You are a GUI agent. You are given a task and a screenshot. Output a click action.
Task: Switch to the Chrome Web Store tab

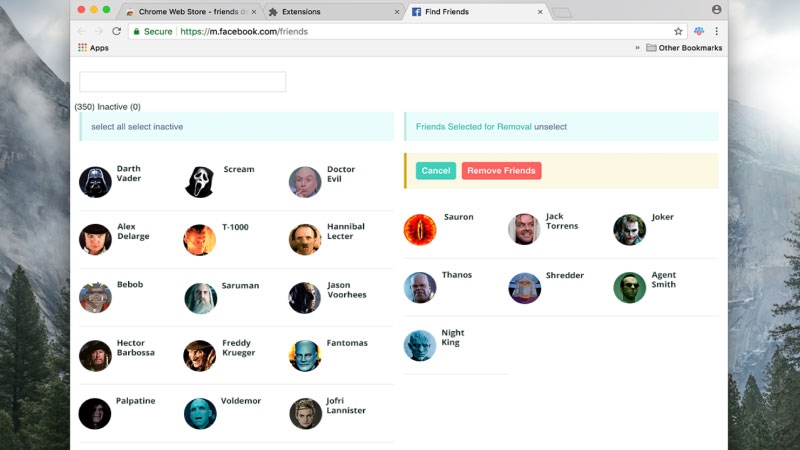click(x=190, y=12)
